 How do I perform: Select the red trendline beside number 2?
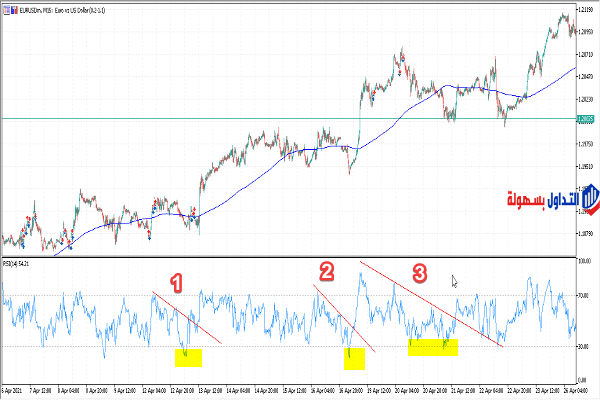tap(345, 319)
